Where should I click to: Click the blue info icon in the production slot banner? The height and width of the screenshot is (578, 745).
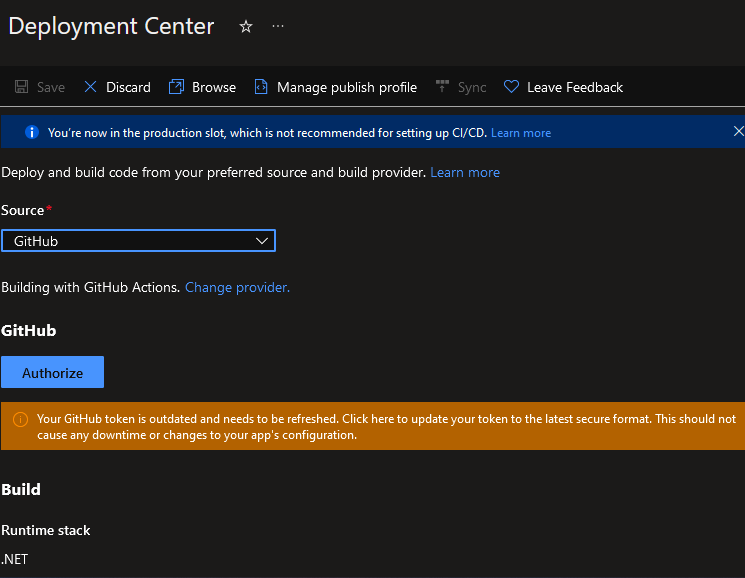click(32, 132)
